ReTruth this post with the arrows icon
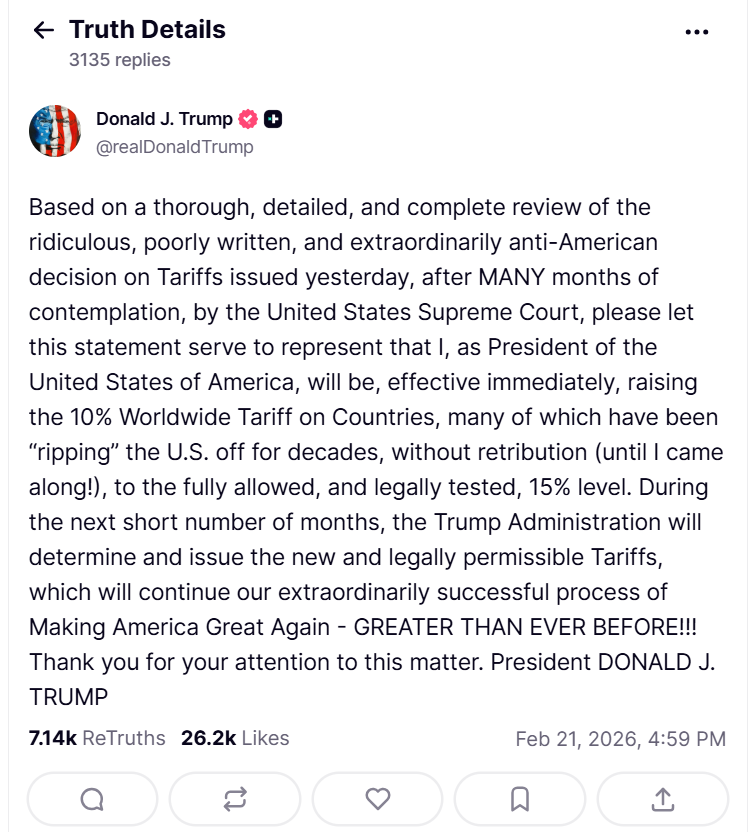This screenshot has height=832, width=752. (235, 799)
